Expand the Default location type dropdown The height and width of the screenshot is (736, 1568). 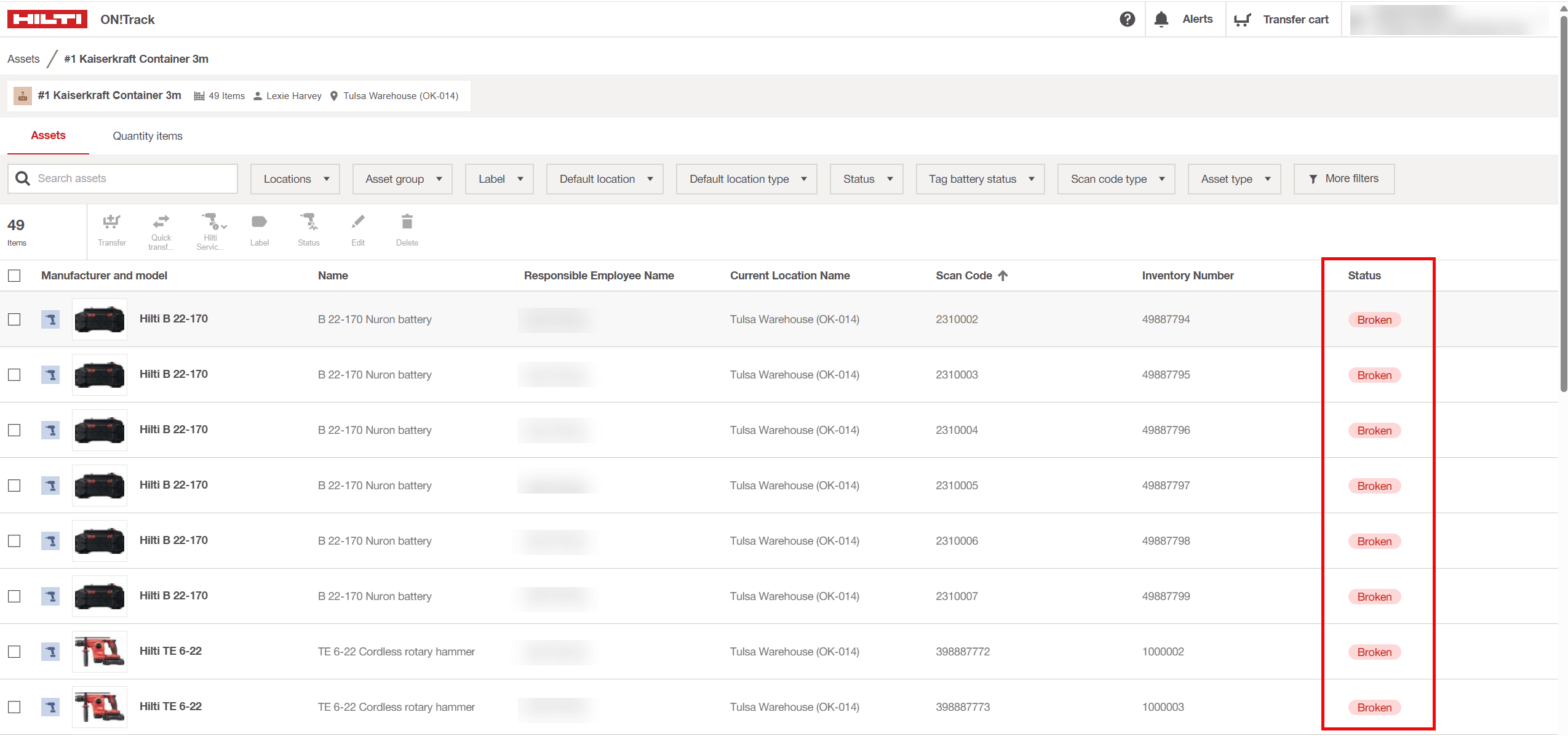coord(747,179)
